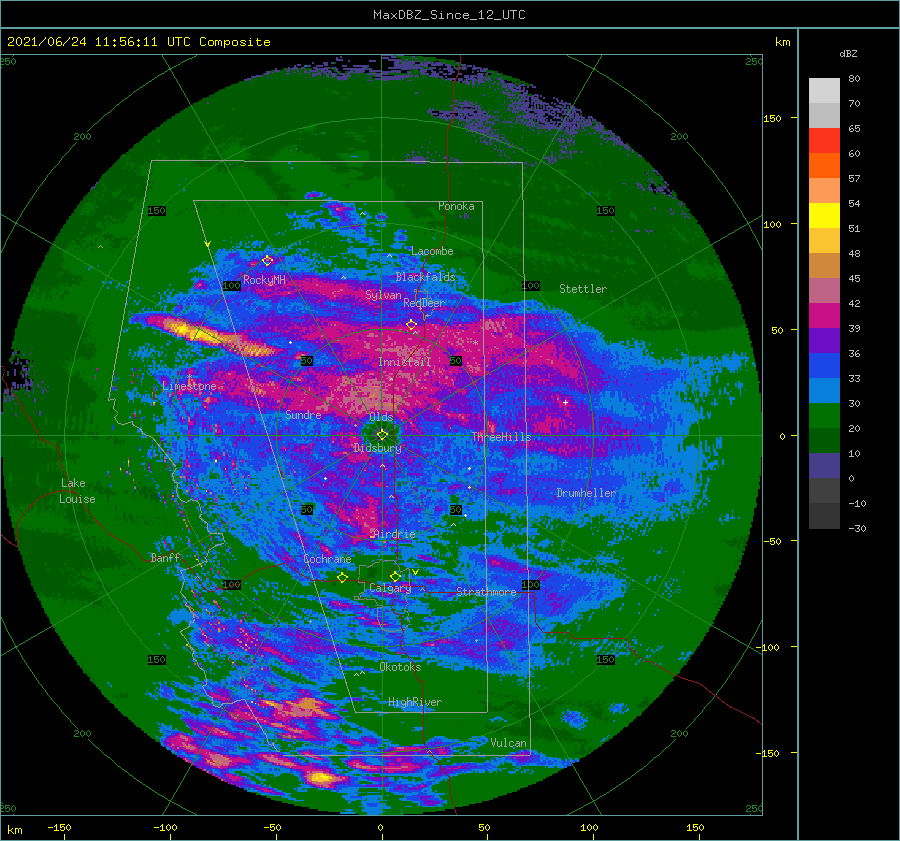Screen dimensions: 900x841
Task: Click the Limestone label on map
Action: pyautogui.click(x=189, y=386)
